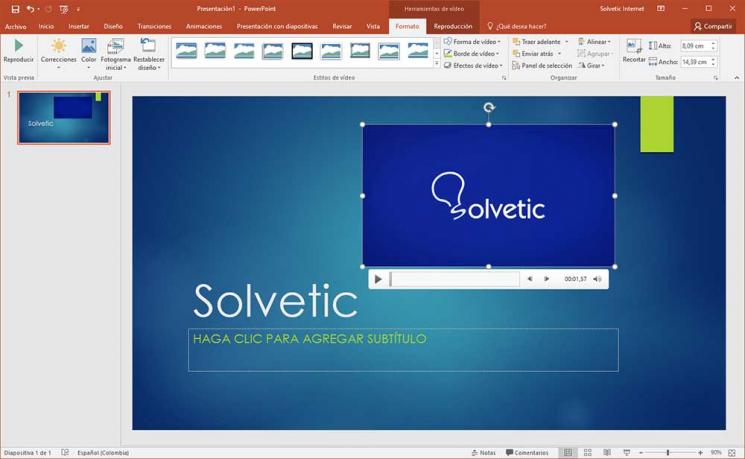Apply the last visible video style thumbnail
This screenshot has height=459, width=745.
[x=418, y=50]
